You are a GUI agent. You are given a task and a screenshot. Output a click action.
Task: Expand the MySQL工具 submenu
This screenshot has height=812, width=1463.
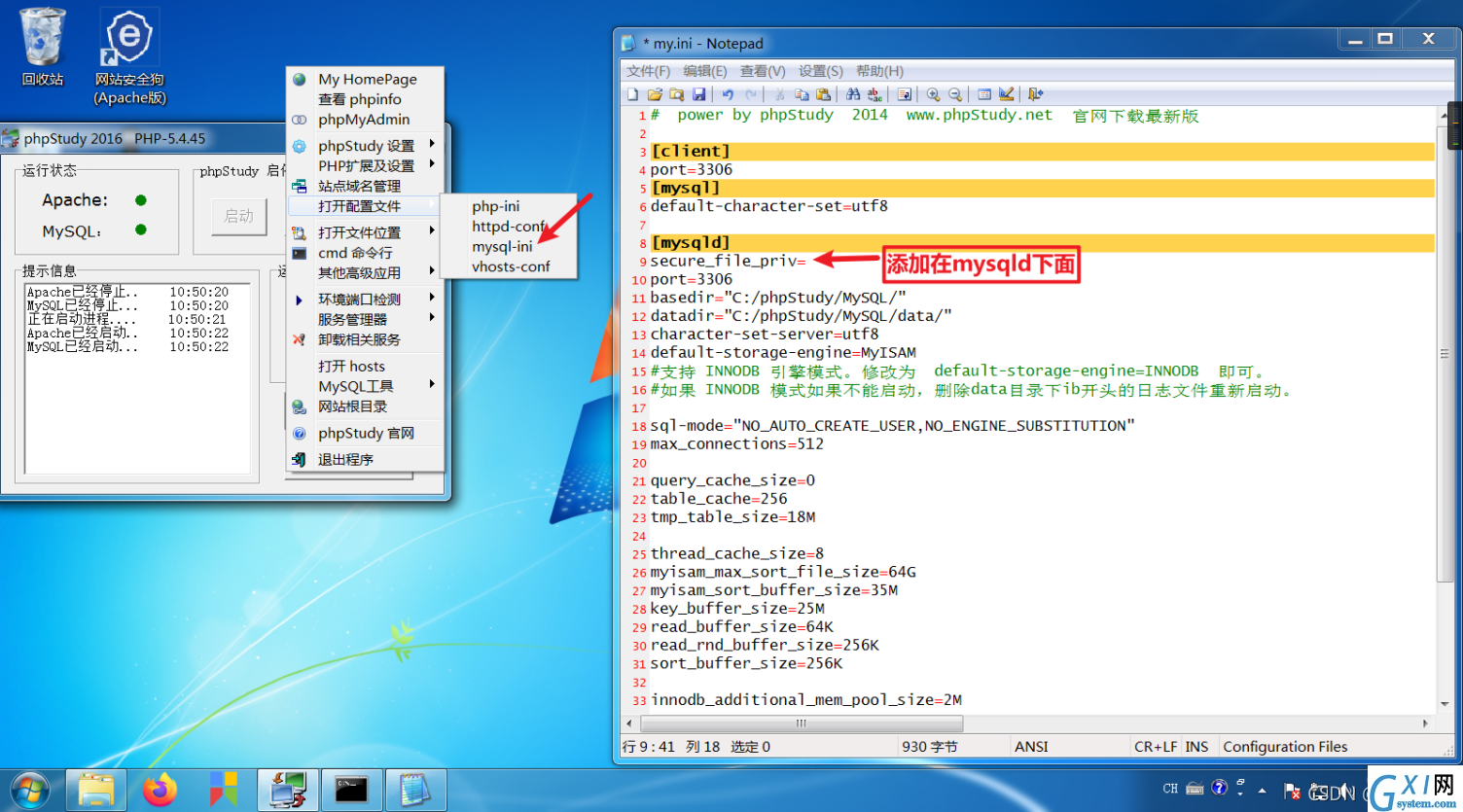(x=366, y=386)
